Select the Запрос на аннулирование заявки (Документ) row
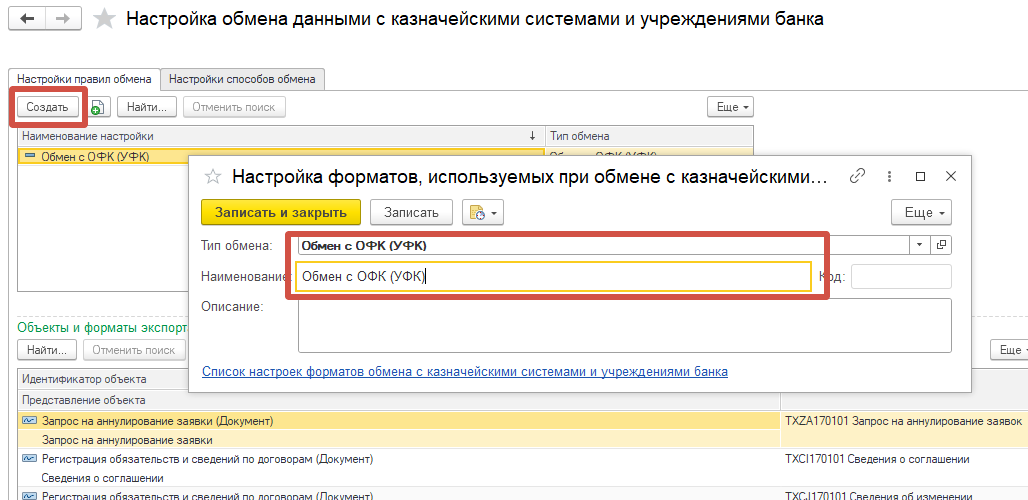 [x=399, y=421]
